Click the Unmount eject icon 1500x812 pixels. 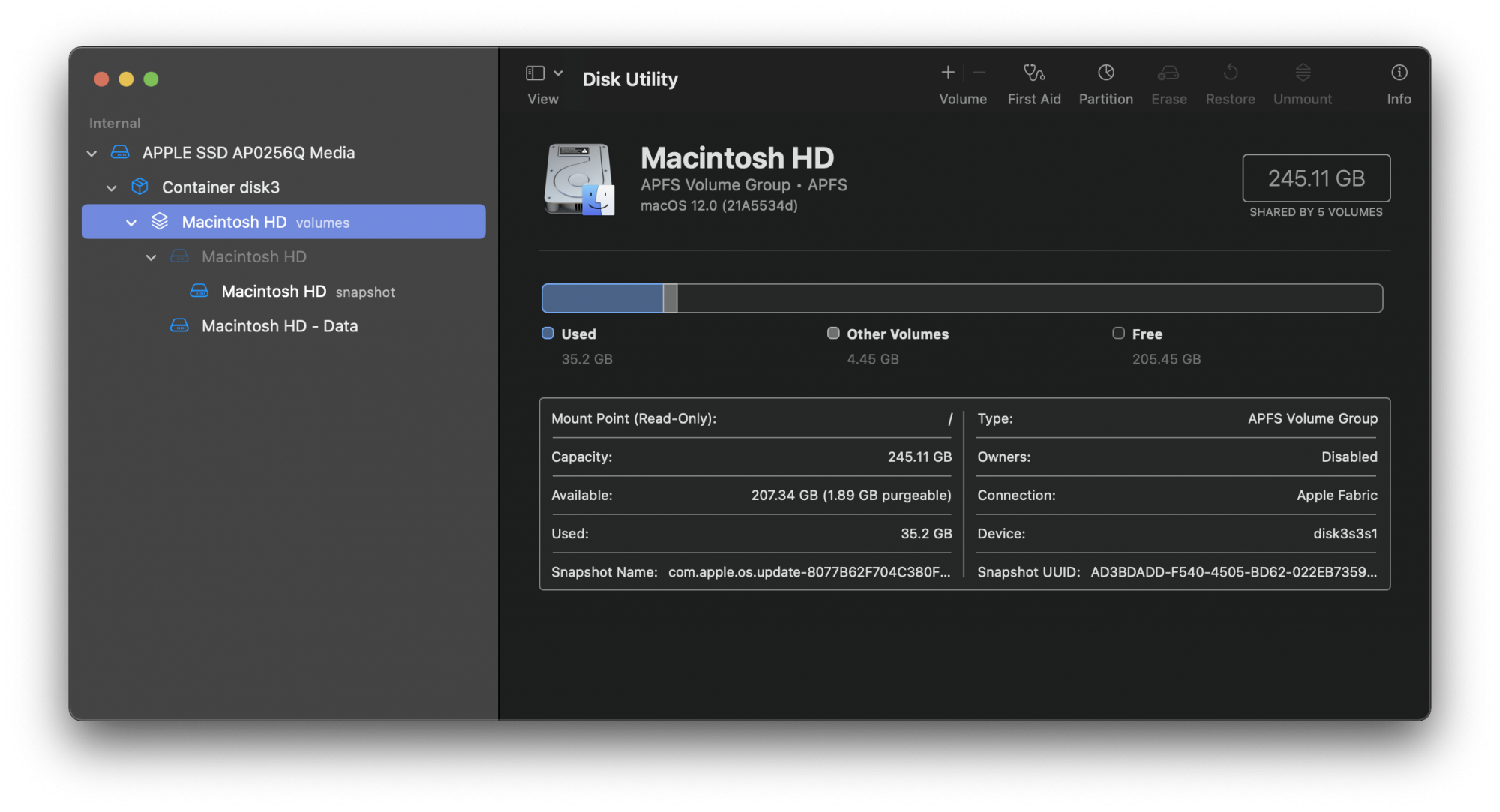point(1303,72)
